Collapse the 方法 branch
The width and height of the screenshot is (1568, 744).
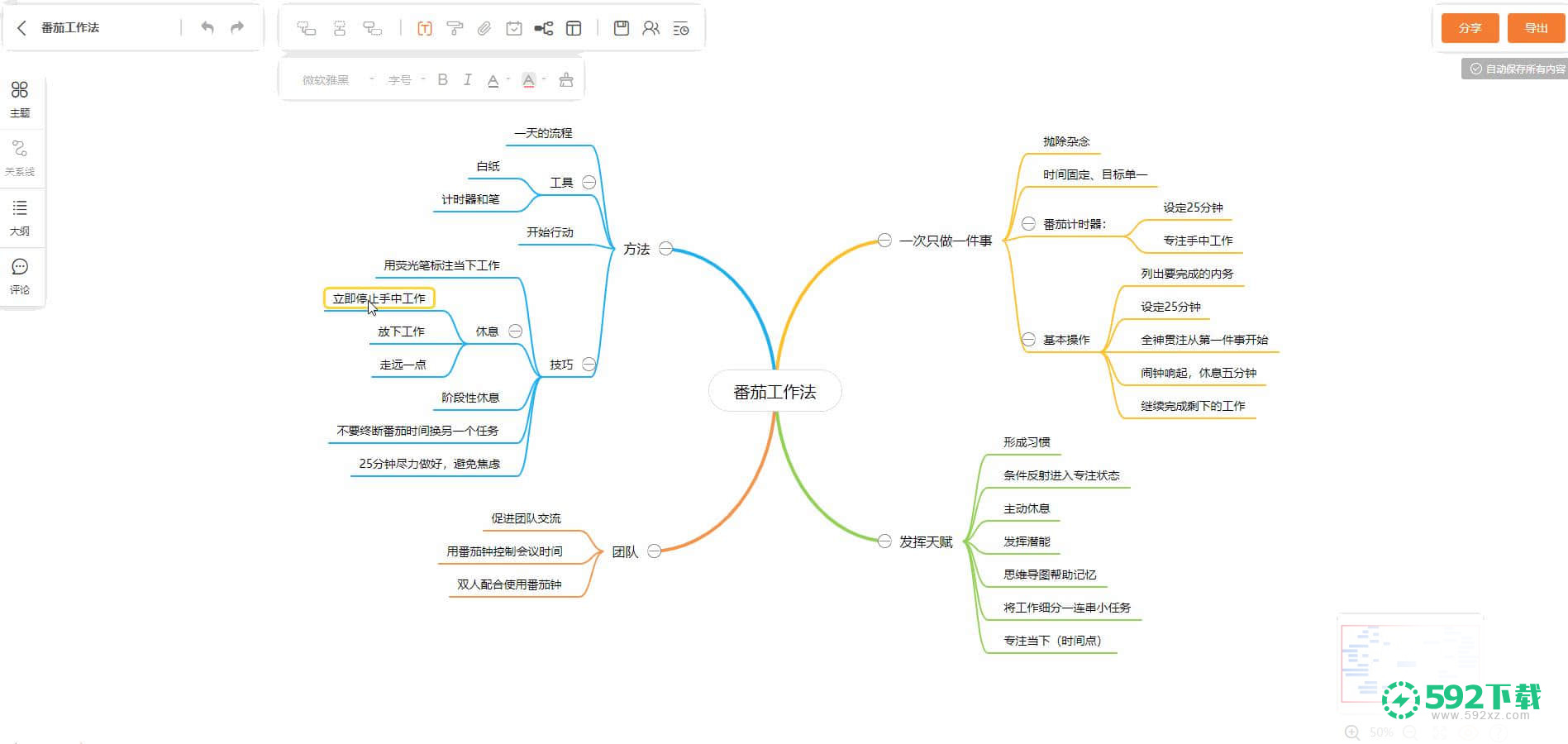point(666,248)
